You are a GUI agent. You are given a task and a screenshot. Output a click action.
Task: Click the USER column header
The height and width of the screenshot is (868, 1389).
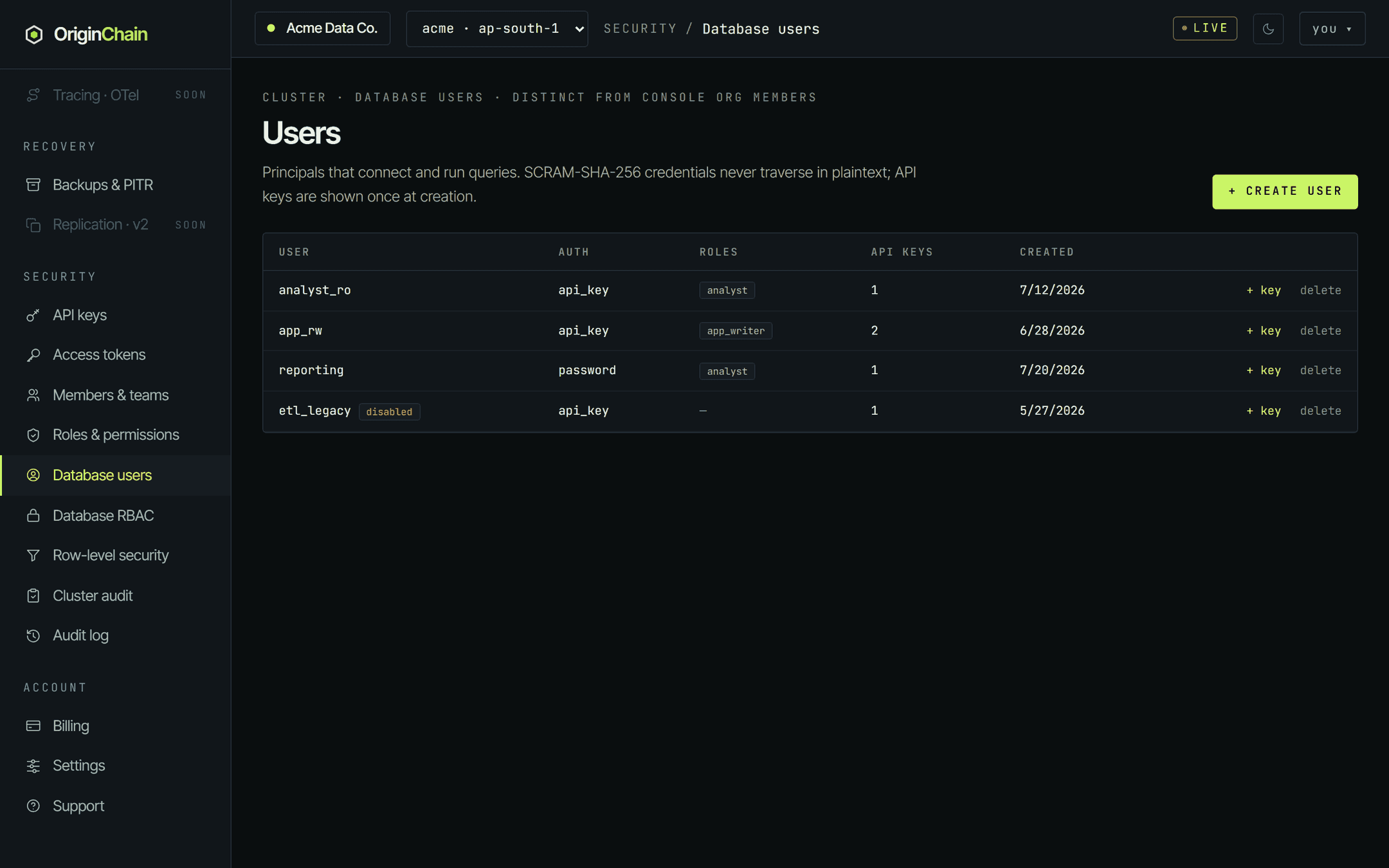click(294, 252)
